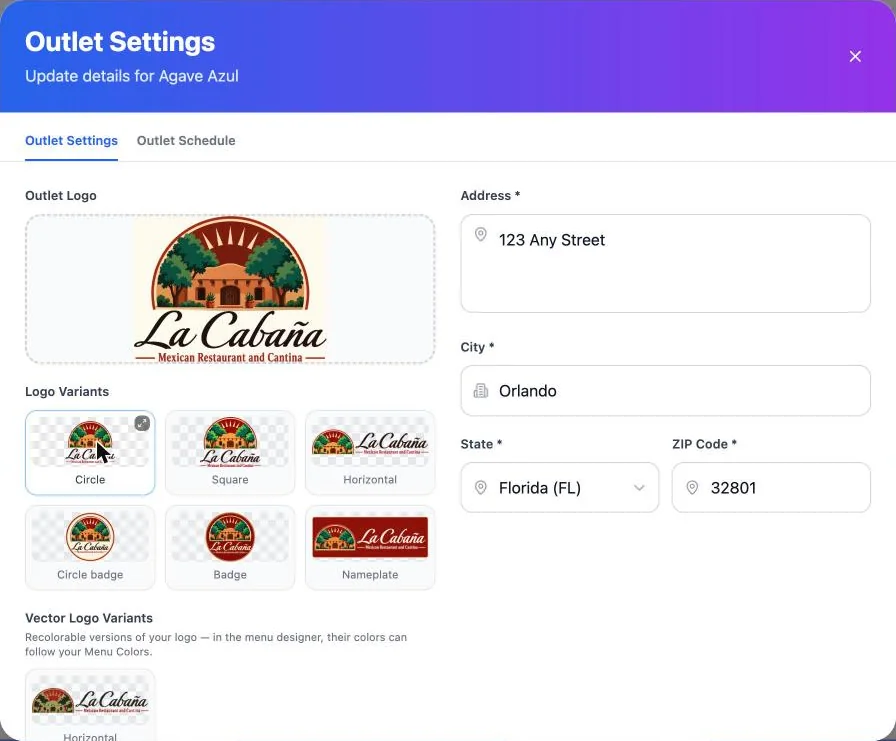Pick the Circle badge logo variant
The width and height of the screenshot is (896, 741).
[x=90, y=547]
